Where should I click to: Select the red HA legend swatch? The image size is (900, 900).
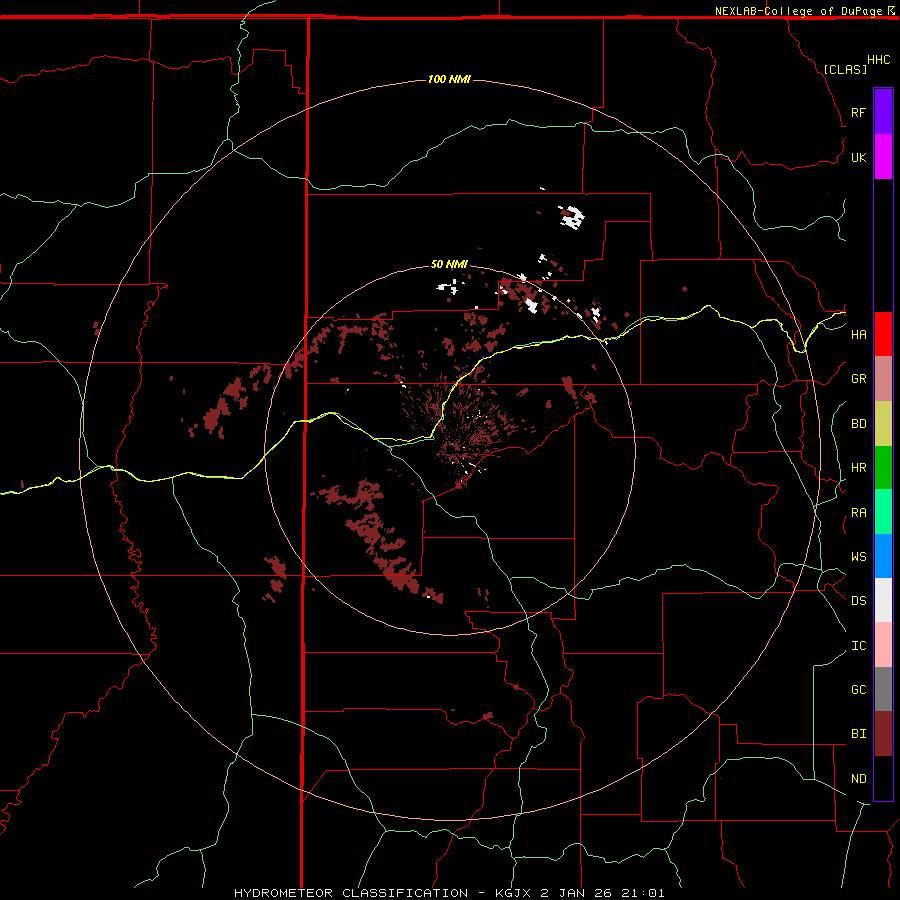[x=883, y=334]
